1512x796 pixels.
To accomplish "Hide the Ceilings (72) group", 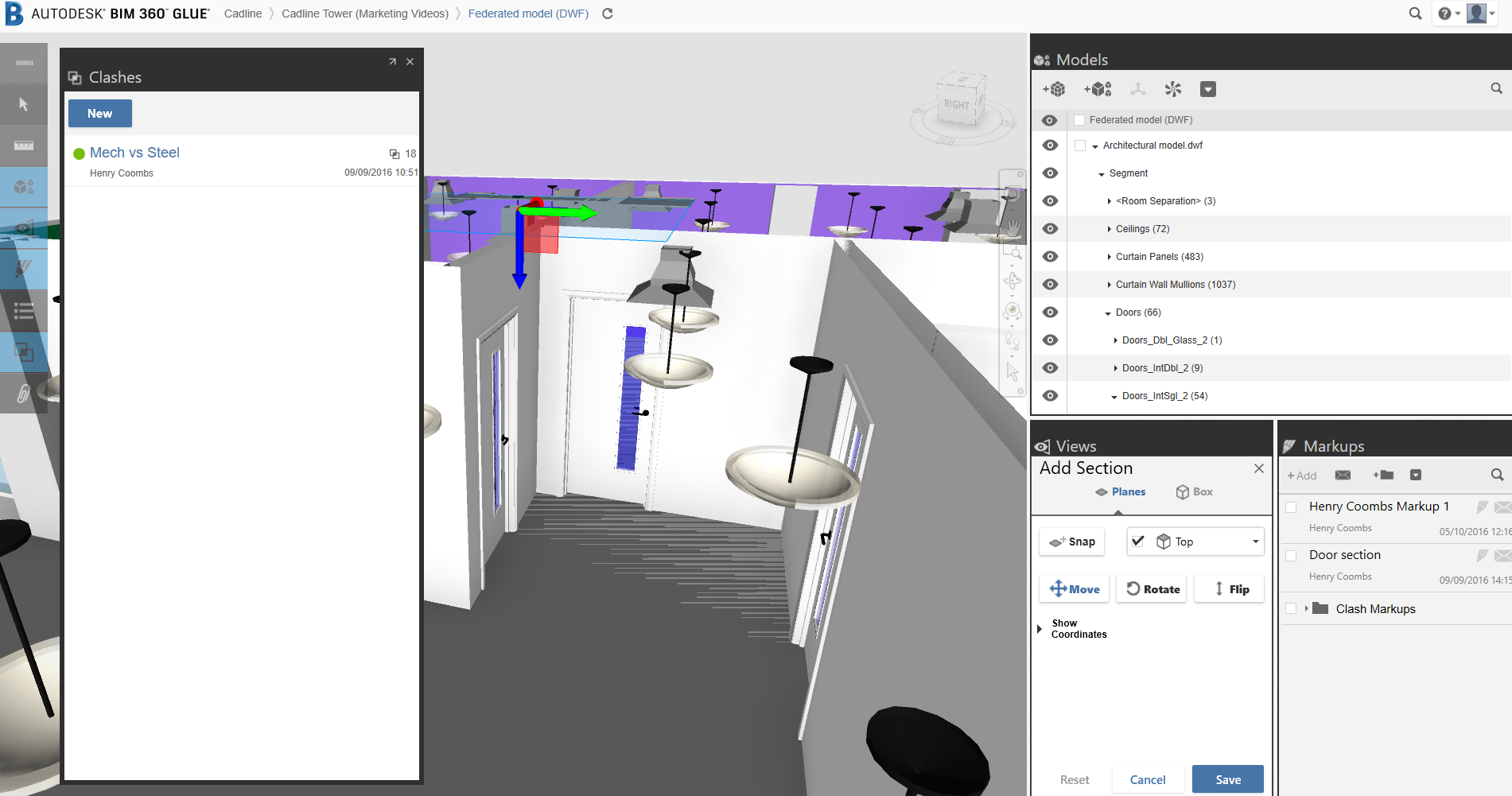I will point(1050,229).
